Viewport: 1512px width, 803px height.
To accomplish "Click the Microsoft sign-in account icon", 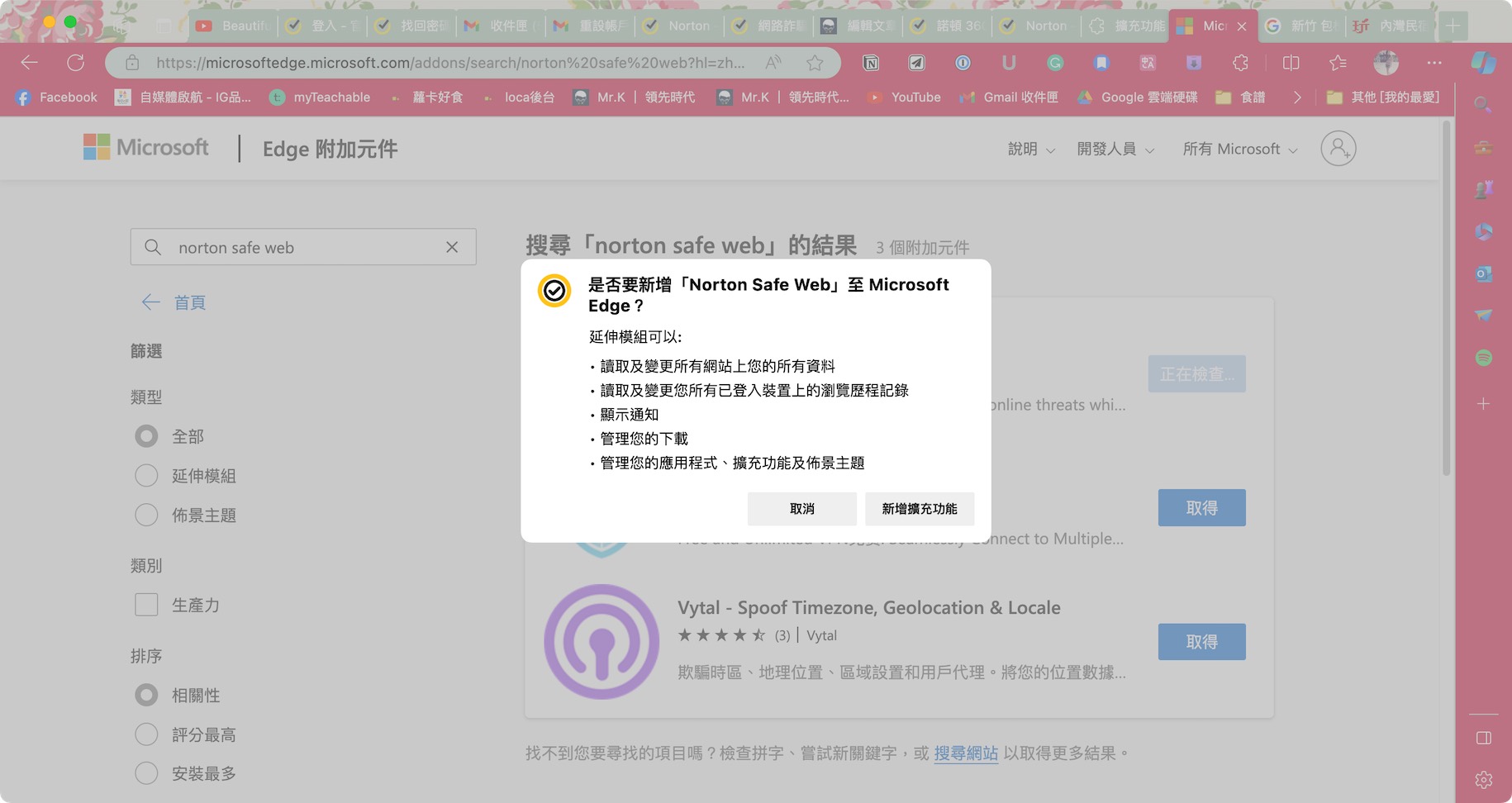I will [x=1338, y=149].
